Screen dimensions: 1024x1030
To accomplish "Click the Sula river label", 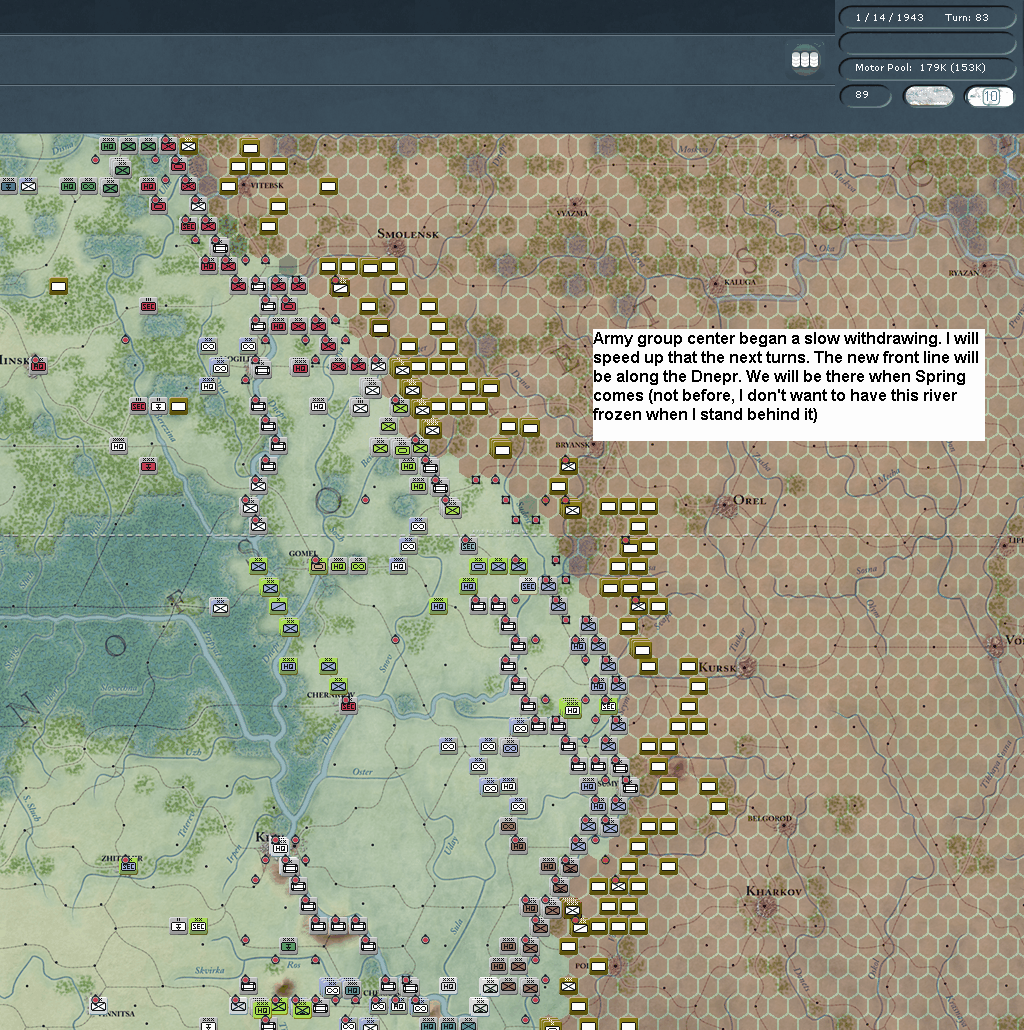I will click(456, 926).
